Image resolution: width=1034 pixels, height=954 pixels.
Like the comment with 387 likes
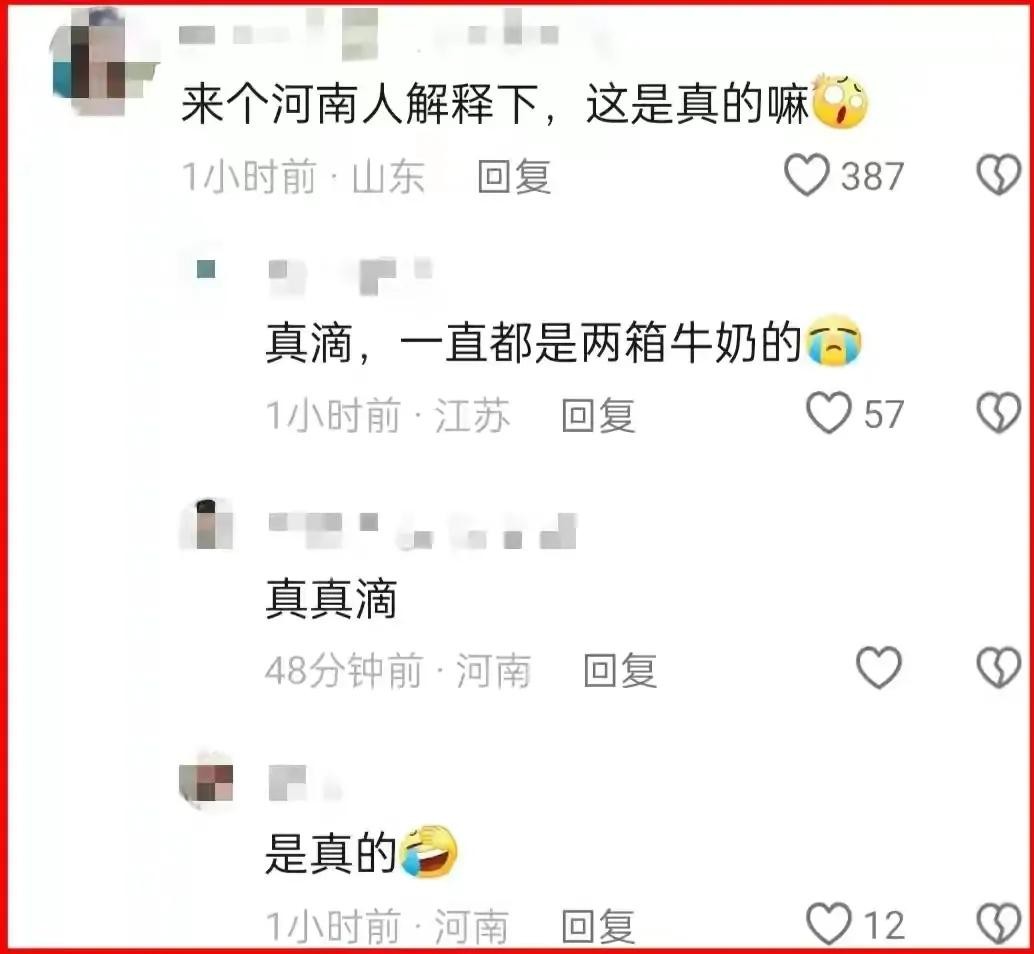(806, 175)
